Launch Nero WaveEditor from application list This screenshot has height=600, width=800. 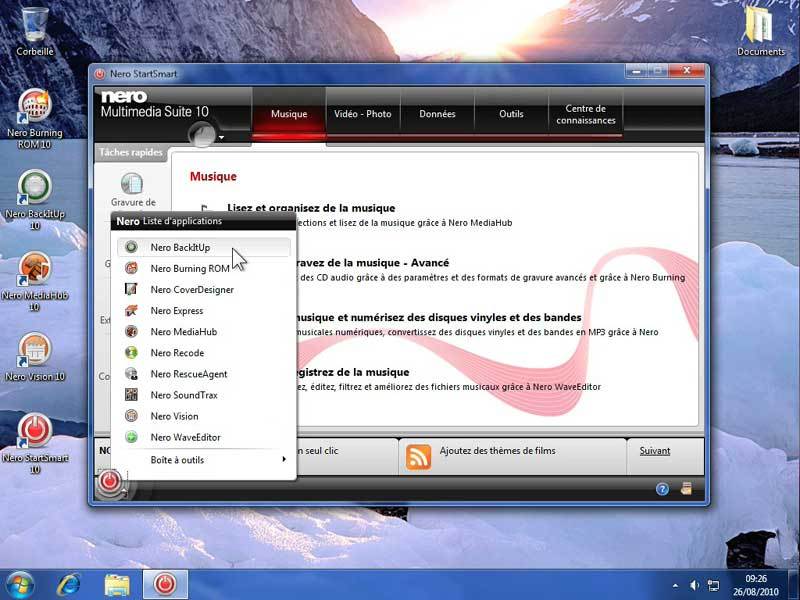click(x=204, y=437)
